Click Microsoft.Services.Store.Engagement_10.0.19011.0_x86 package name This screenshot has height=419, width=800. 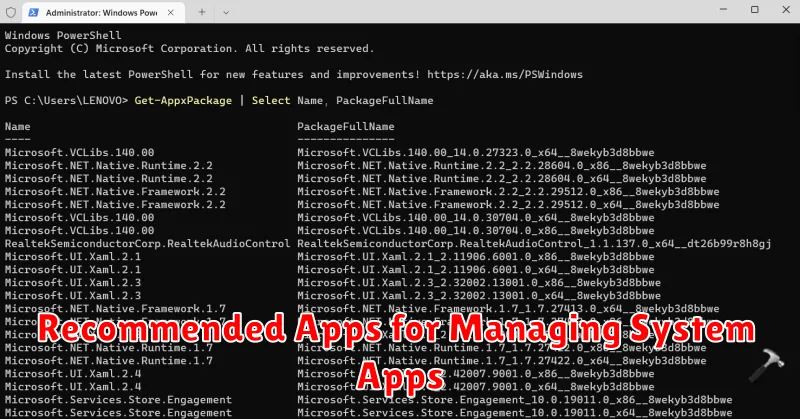tap(515, 400)
